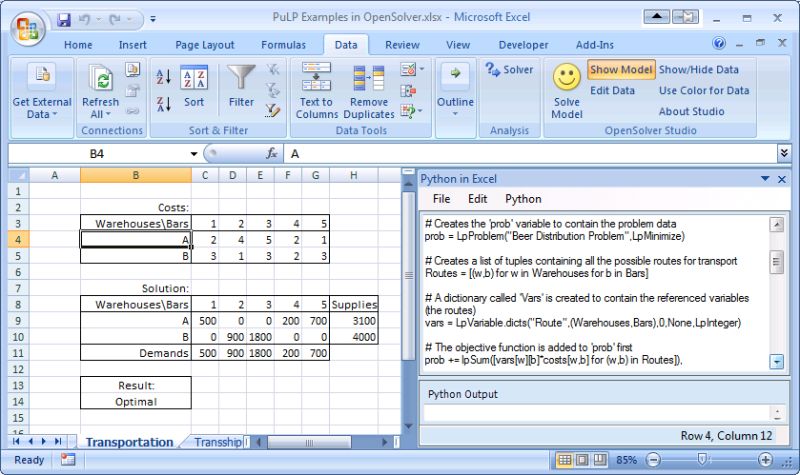
Task: Click Remove Duplicates
Action: pyautogui.click(x=369, y=92)
